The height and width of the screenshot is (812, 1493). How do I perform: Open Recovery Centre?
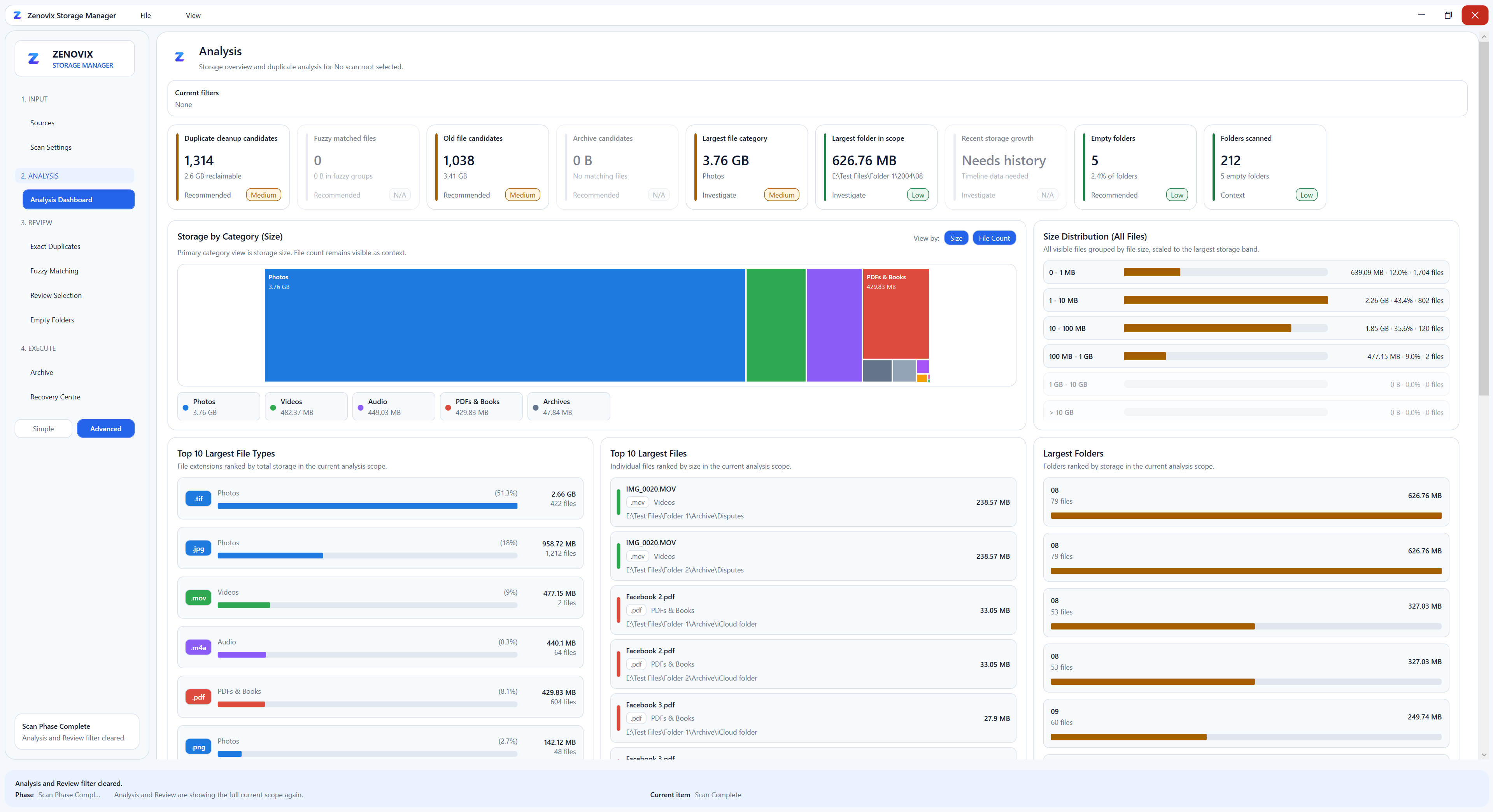[78, 397]
